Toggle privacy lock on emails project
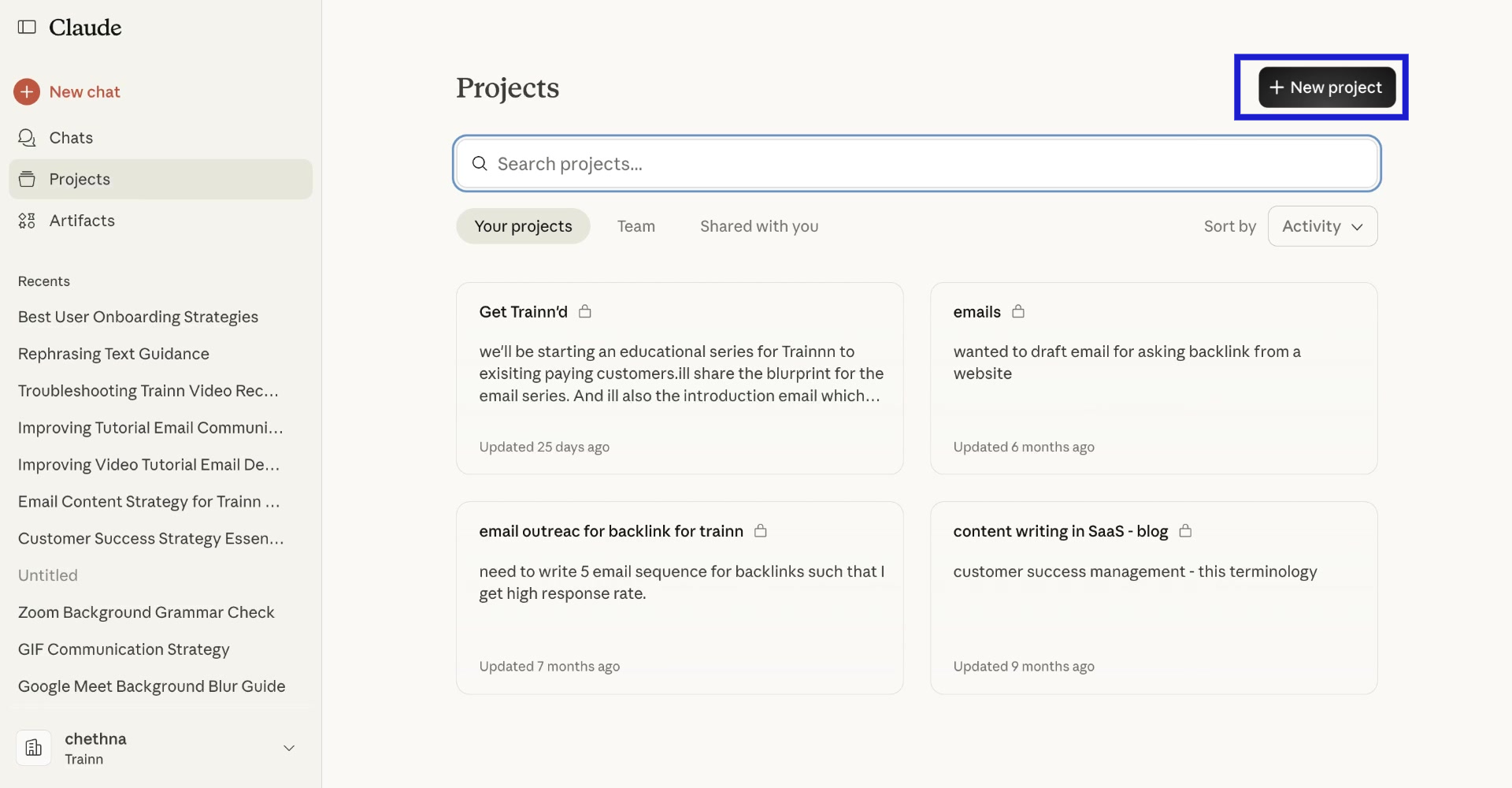This screenshot has height=788, width=1512. [1018, 311]
